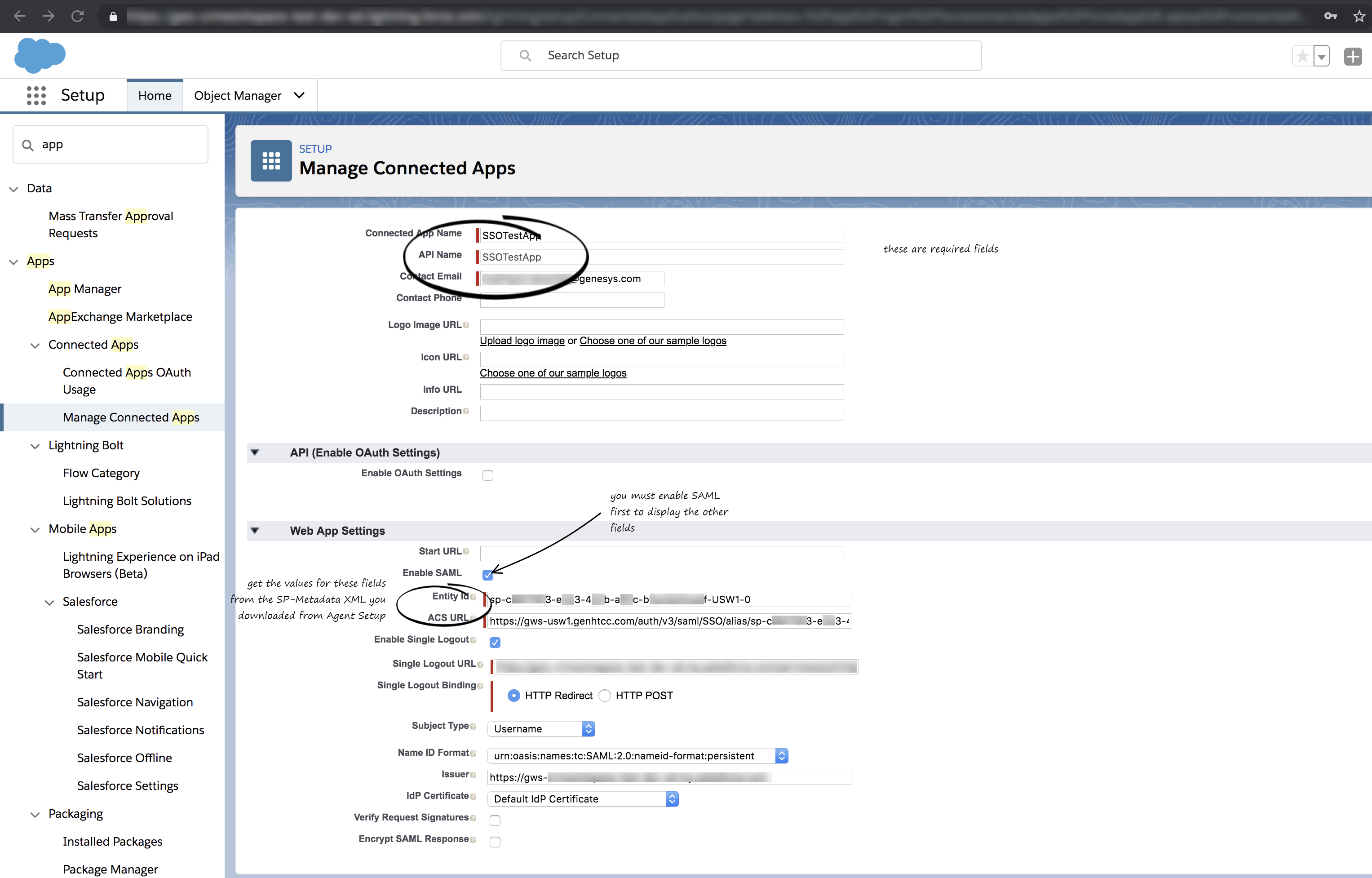Viewport: 1372px width, 878px height.
Task: Open the global actions plus icon
Action: 1352,56
